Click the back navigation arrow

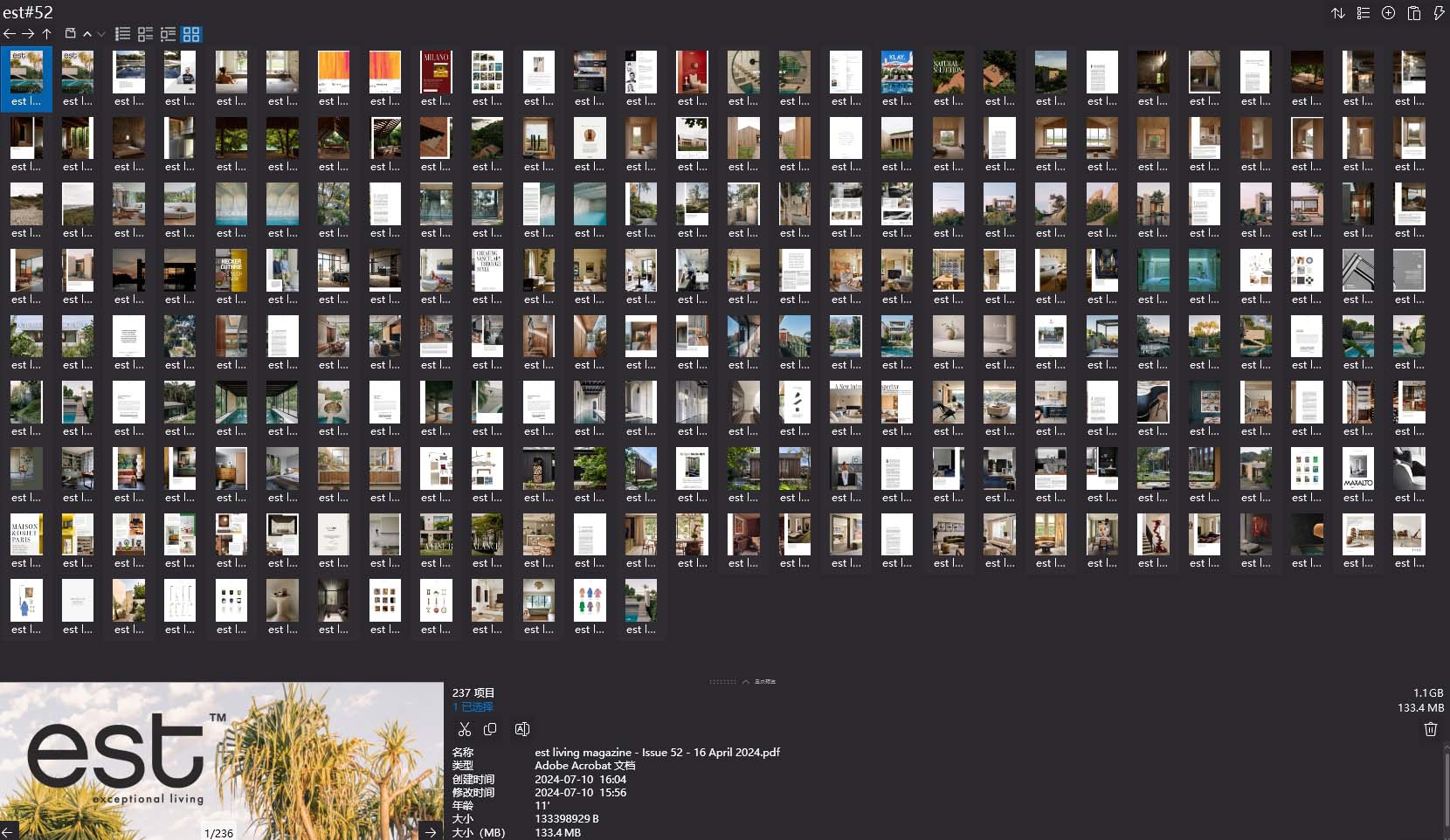click(x=10, y=34)
